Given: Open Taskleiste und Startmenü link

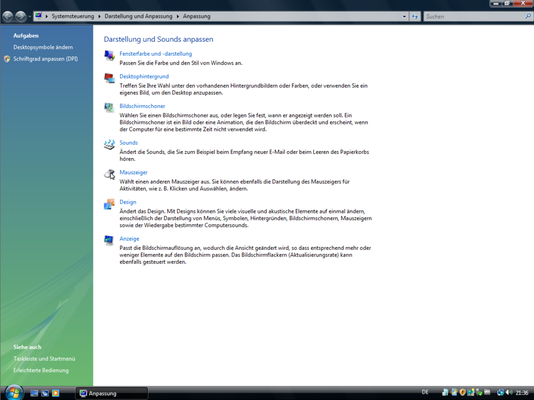Looking at the screenshot, I should tap(44, 359).
